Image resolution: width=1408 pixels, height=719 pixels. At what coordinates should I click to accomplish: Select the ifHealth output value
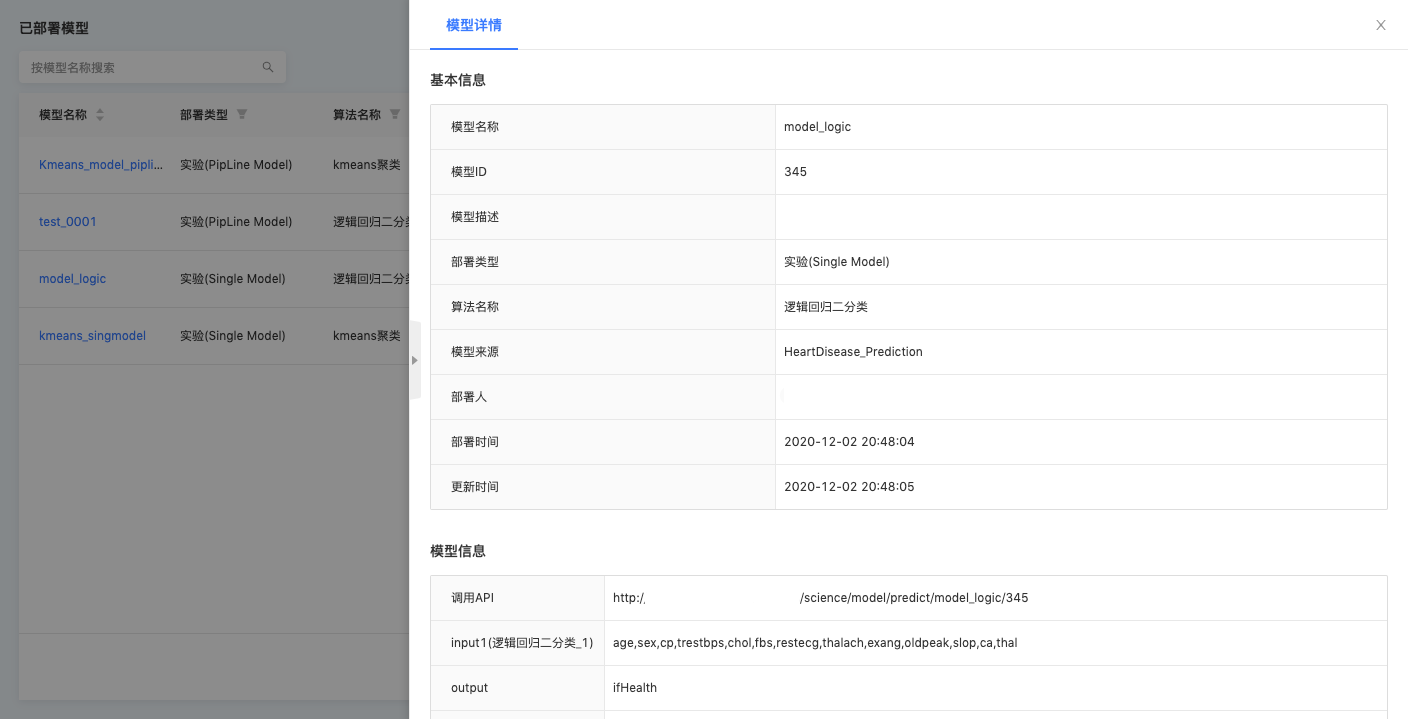click(635, 688)
